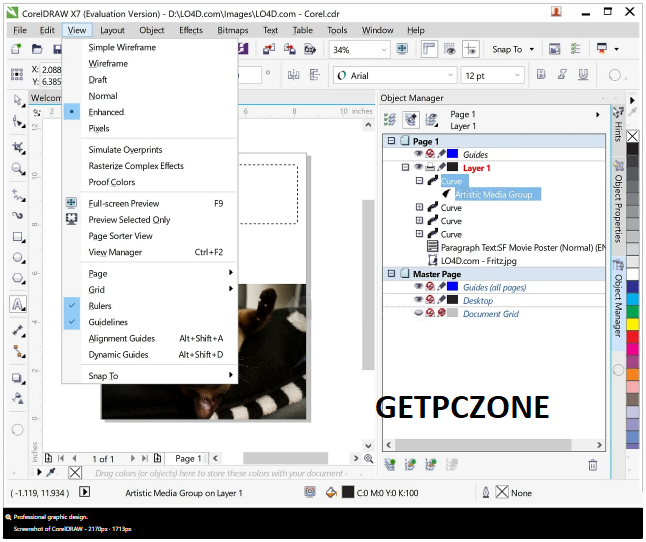The width and height of the screenshot is (646, 542).
Task: Click the X position input field
Action: tap(51, 69)
